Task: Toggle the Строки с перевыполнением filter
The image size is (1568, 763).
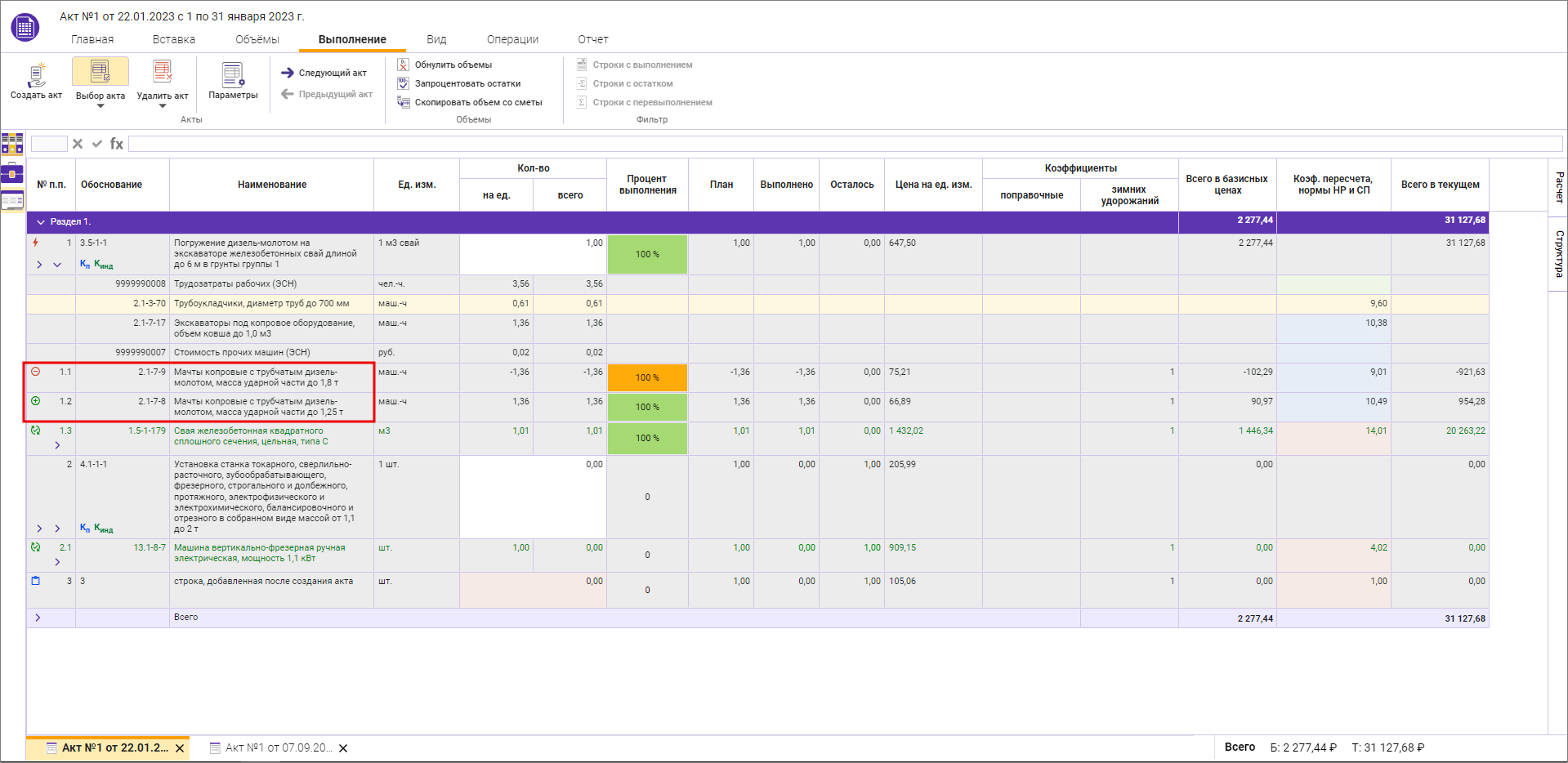Action: click(652, 102)
